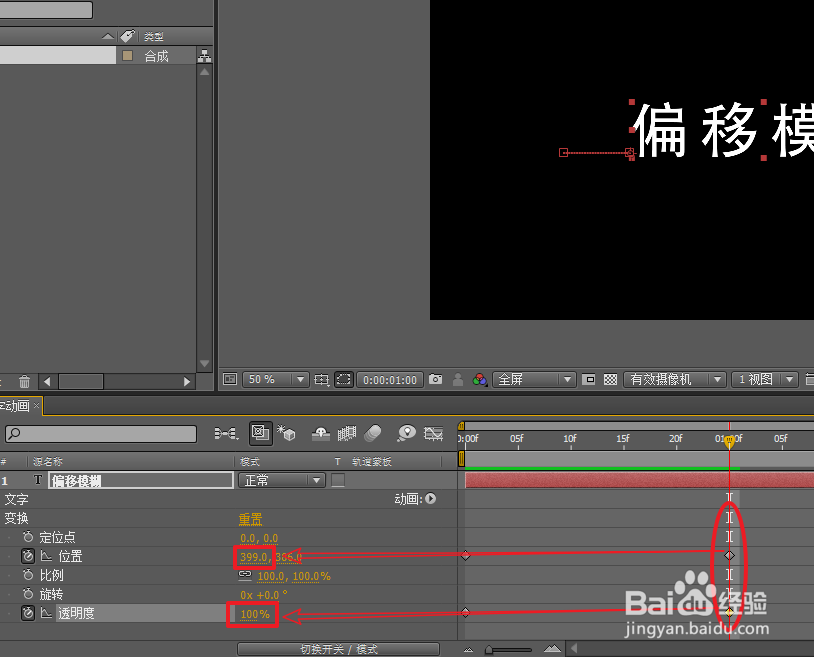Click the timeline zoom in mountain icon

tap(552, 649)
